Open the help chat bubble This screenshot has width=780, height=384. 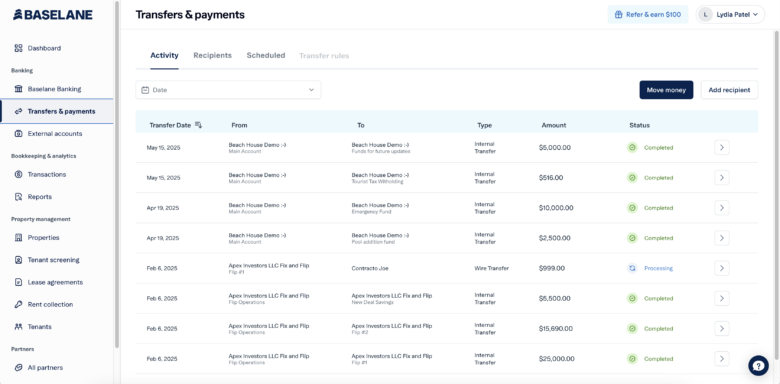[x=758, y=366]
